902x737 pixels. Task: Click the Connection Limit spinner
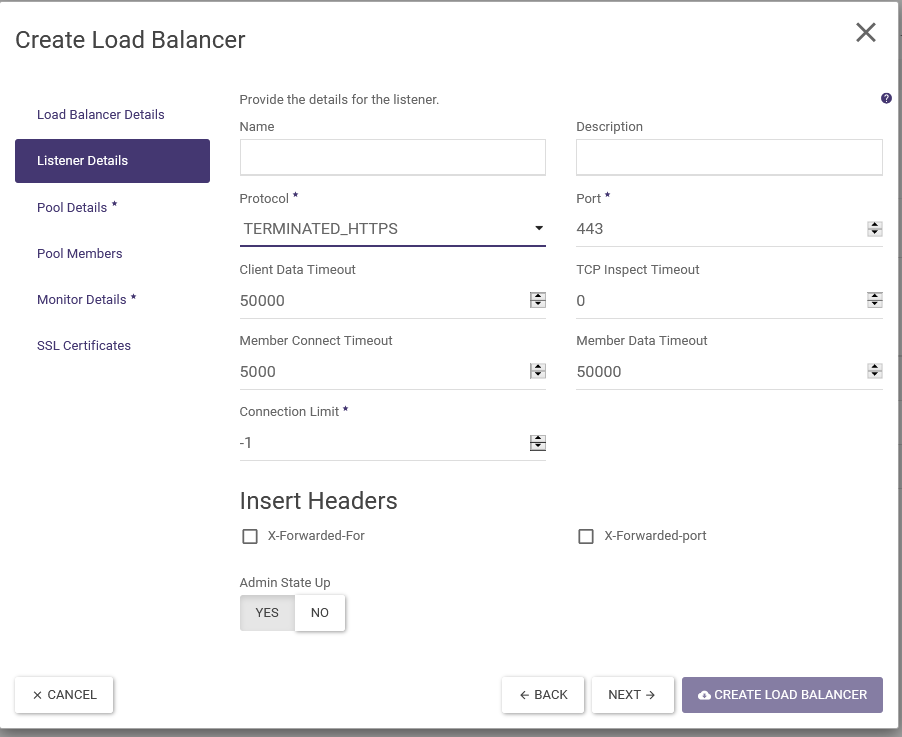coord(537,442)
